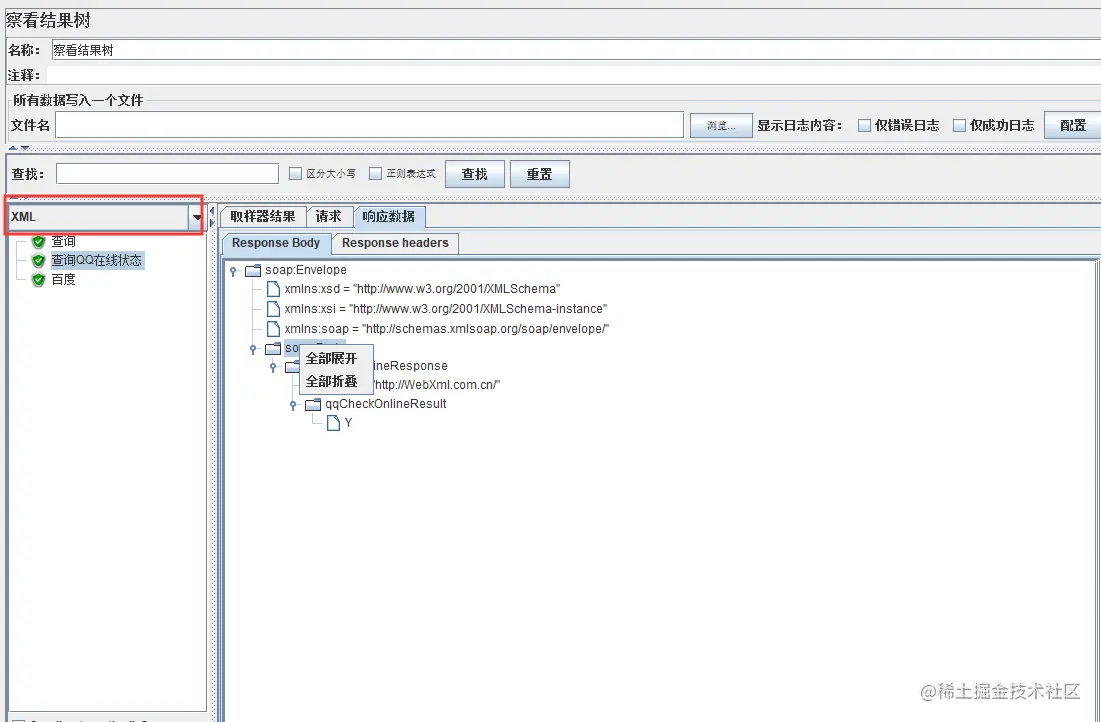Focus the 文件名 input field

pyautogui.click(x=369, y=125)
